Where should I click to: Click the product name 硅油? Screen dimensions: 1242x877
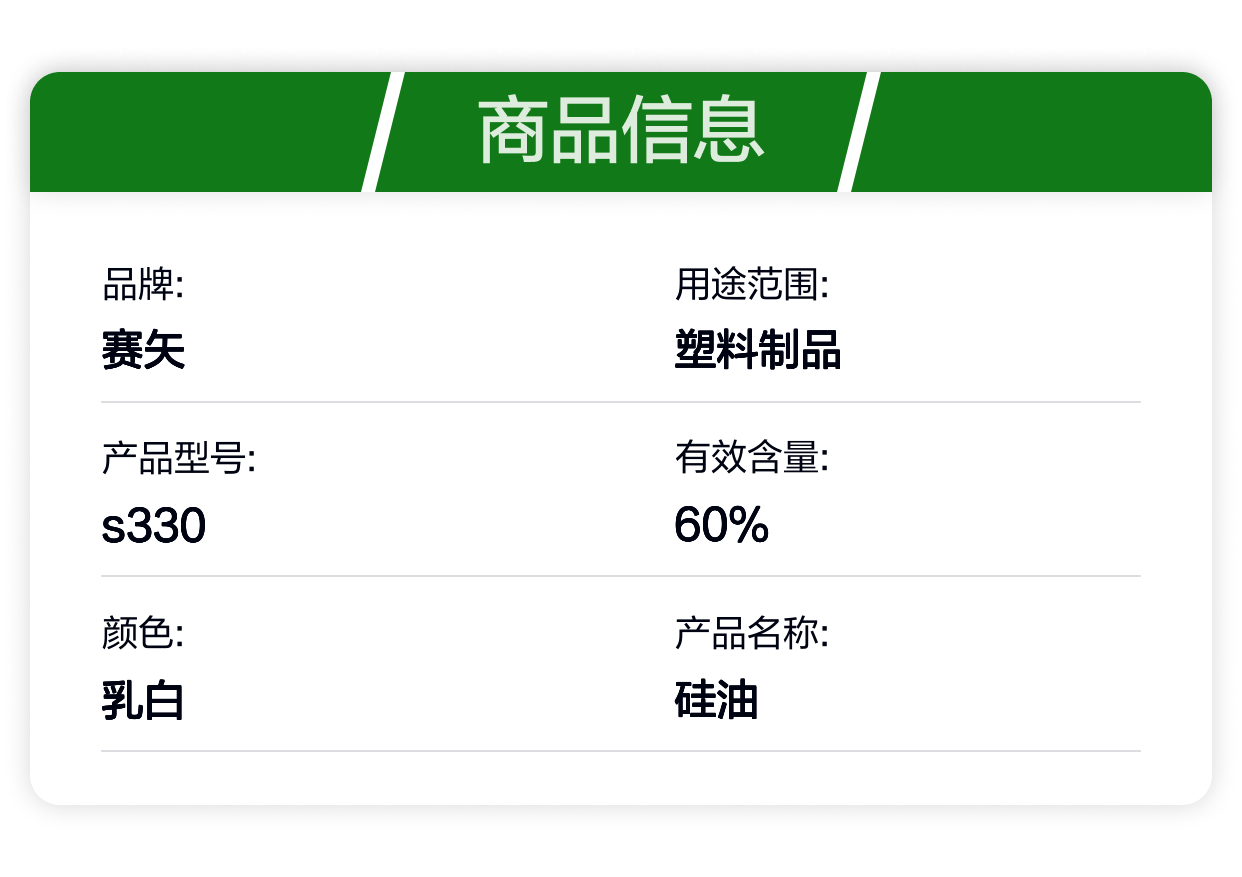click(716, 700)
